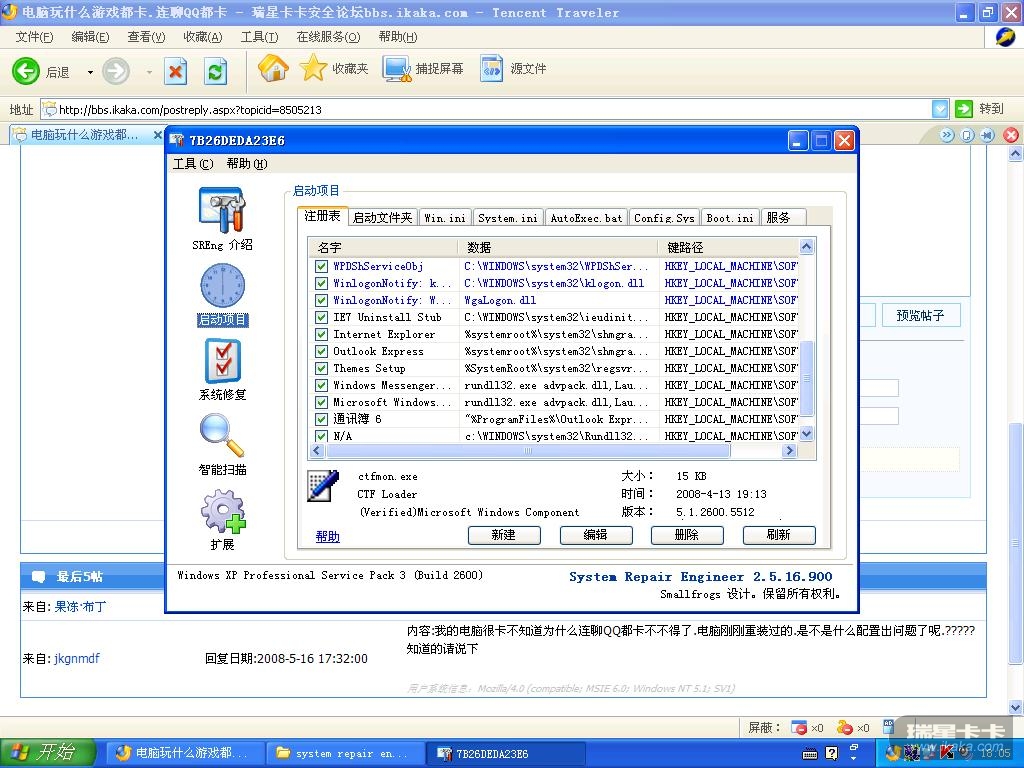Open the back button history dropdown
This screenshot has width=1024, height=768.
click(x=90, y=72)
